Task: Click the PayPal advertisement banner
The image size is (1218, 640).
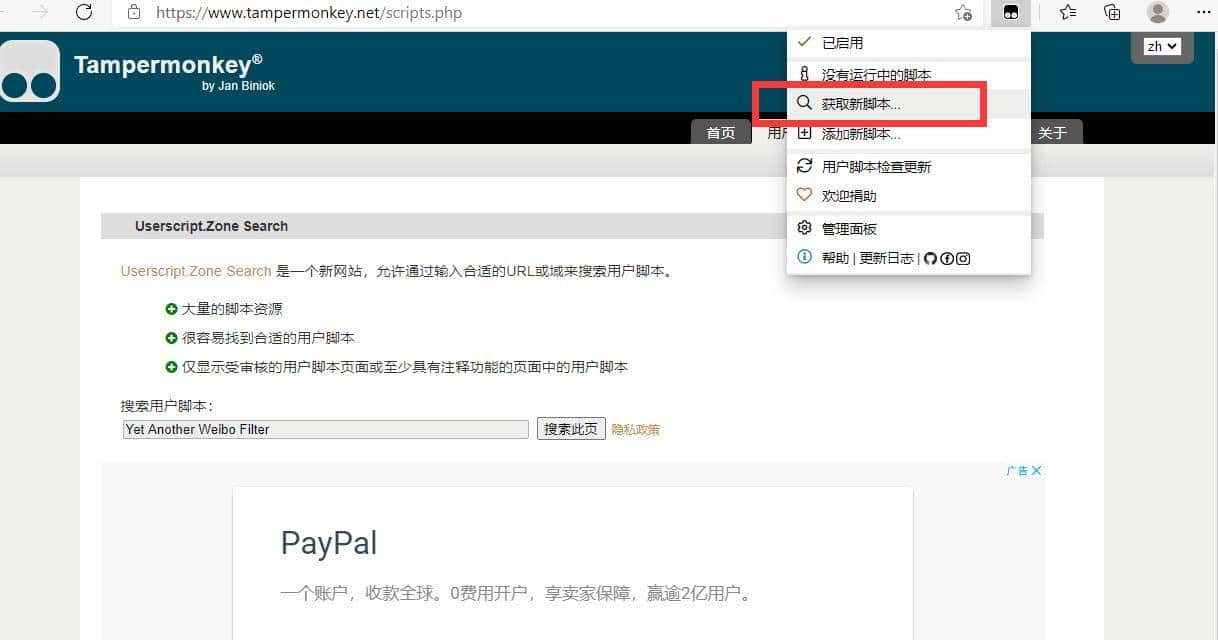Action: (573, 563)
